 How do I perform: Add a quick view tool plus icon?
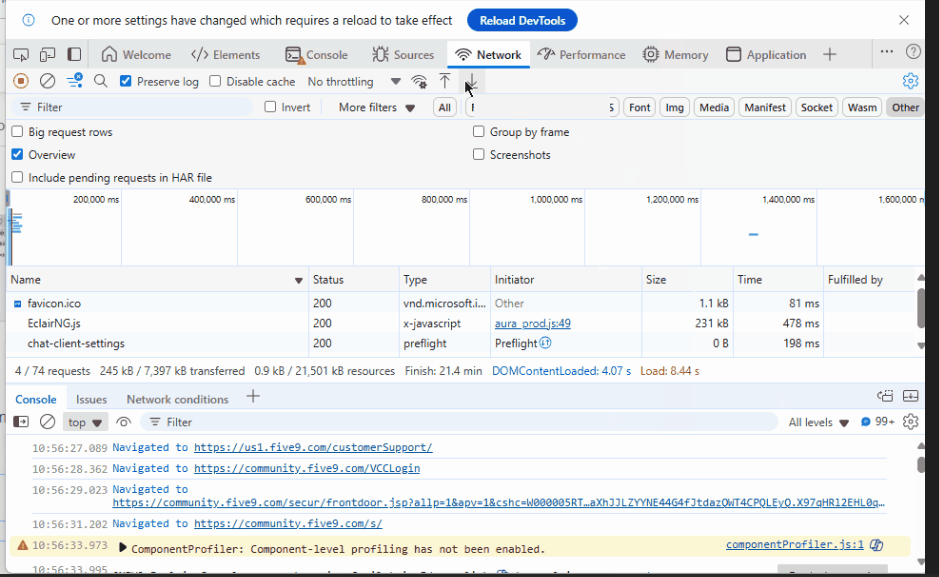253,396
